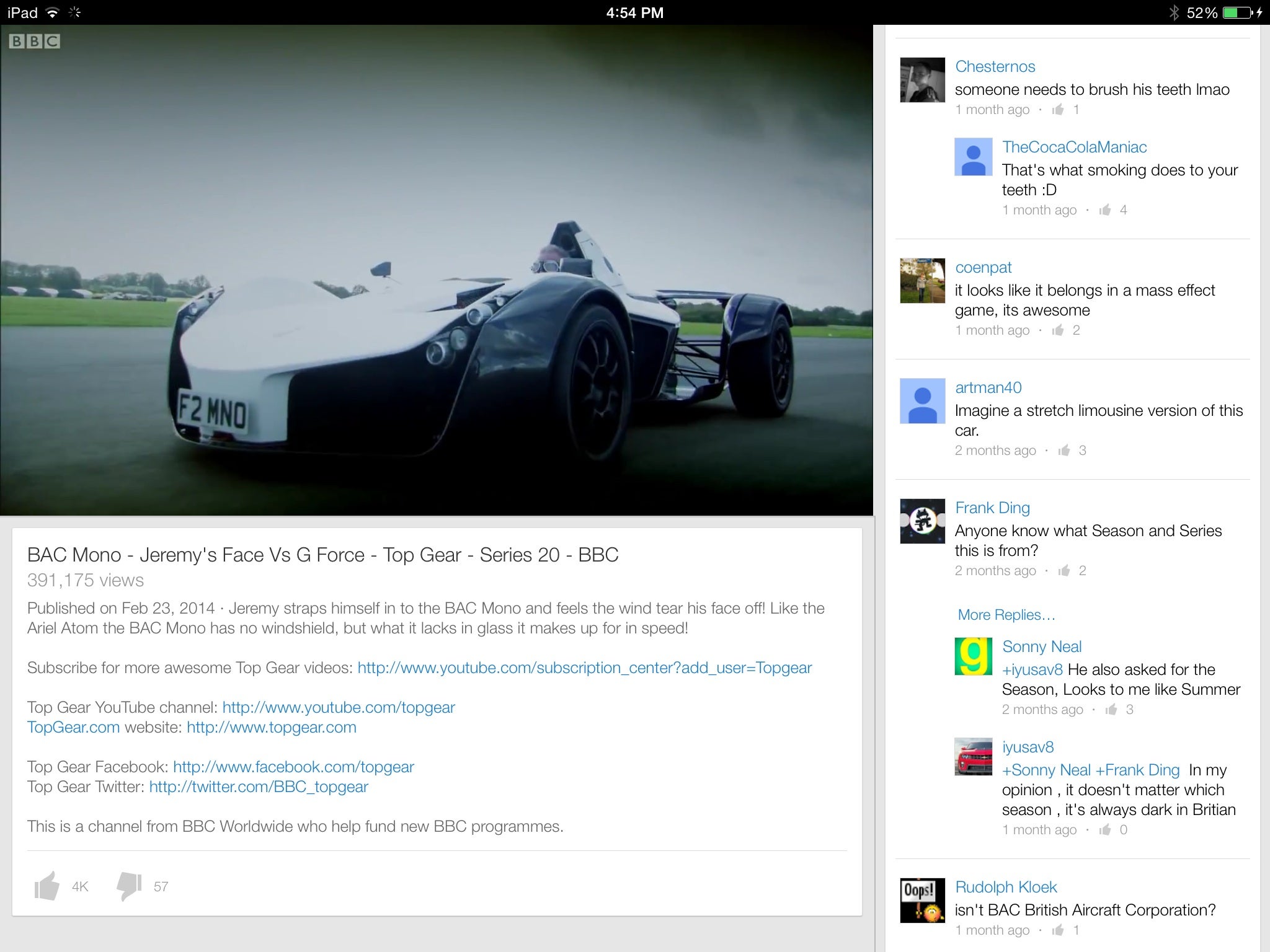
Task: Open Frank Ding username link
Action: point(992,508)
